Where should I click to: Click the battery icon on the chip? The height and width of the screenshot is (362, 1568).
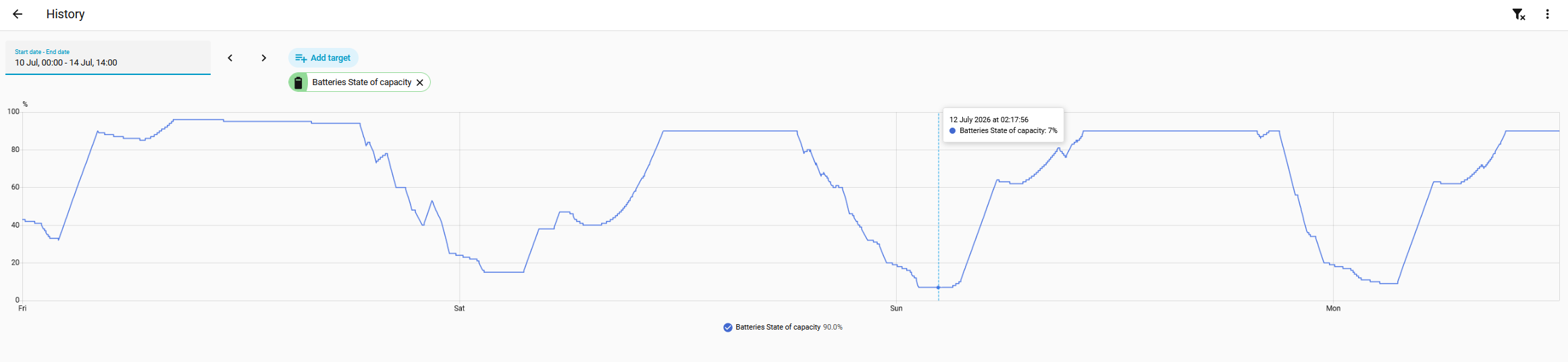(x=298, y=82)
